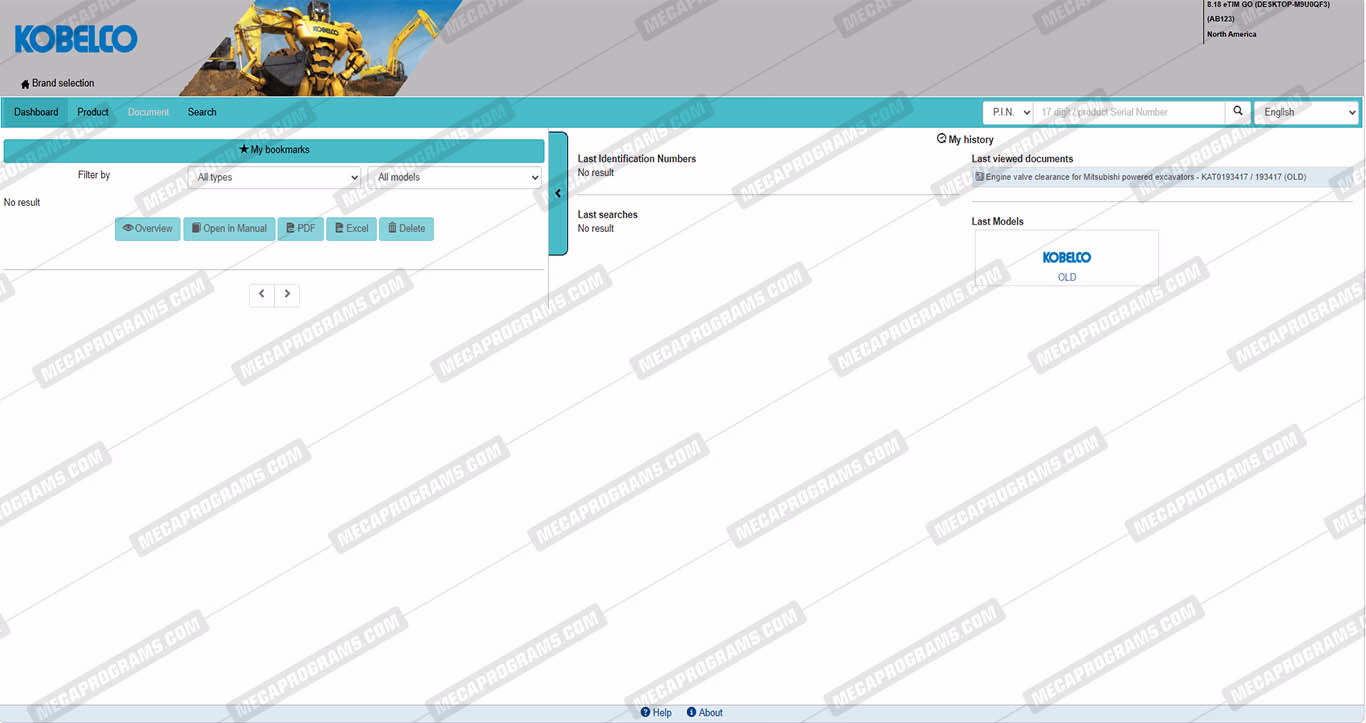
Task: Delete bookmark using trash button
Action: pos(406,229)
